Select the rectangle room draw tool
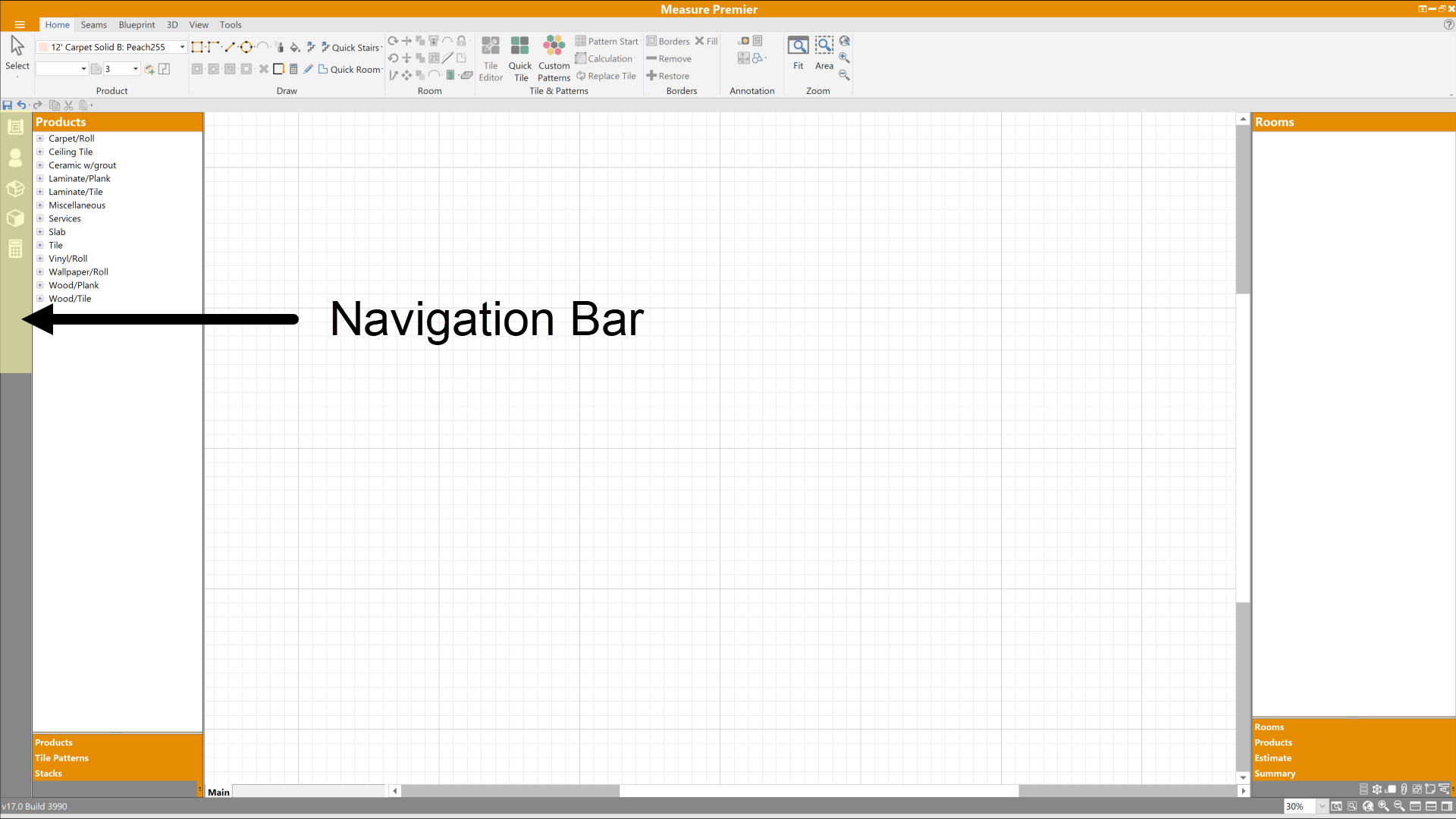 coord(197,47)
